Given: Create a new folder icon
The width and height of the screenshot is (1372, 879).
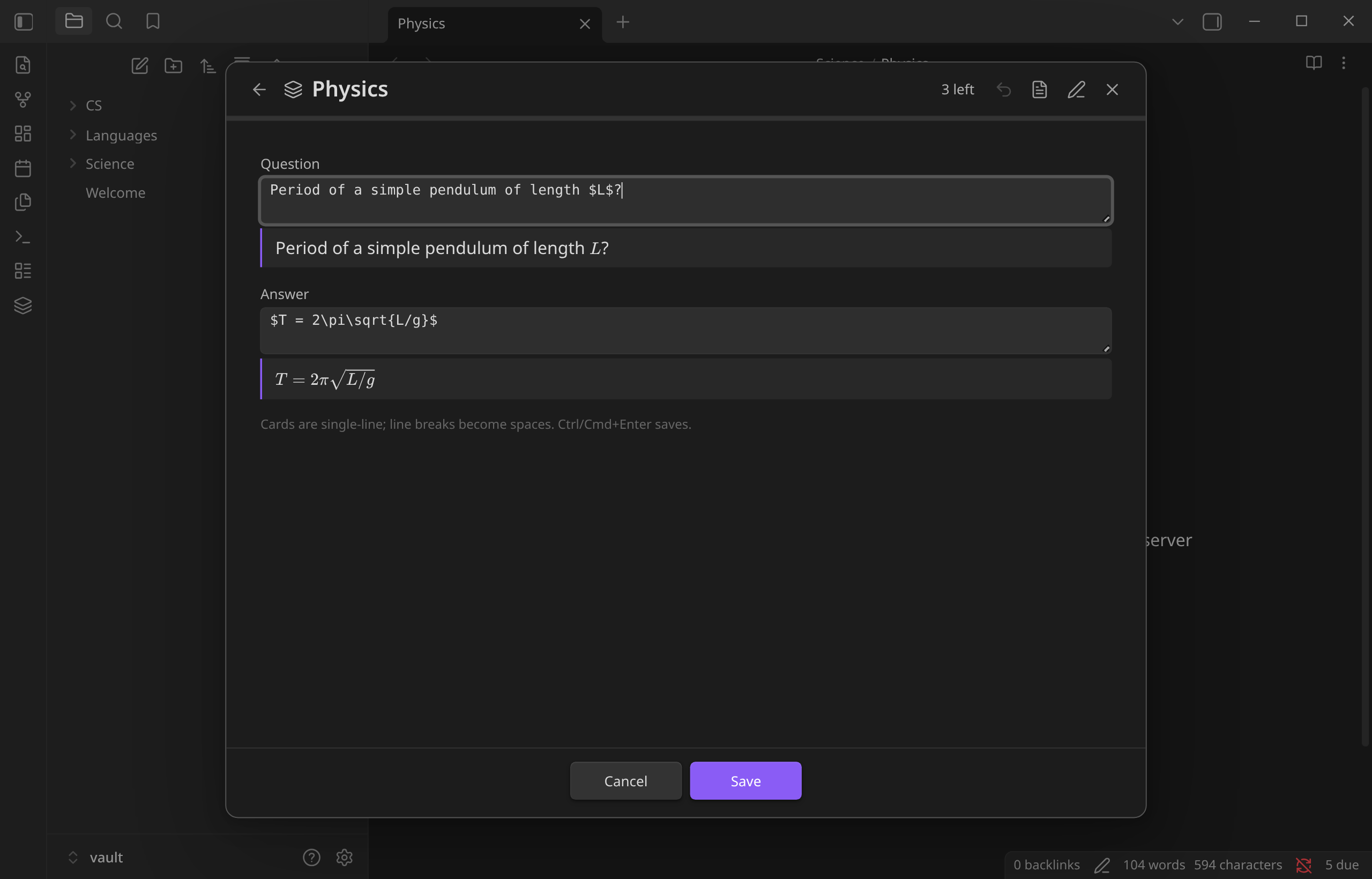Looking at the screenshot, I should pos(174,65).
